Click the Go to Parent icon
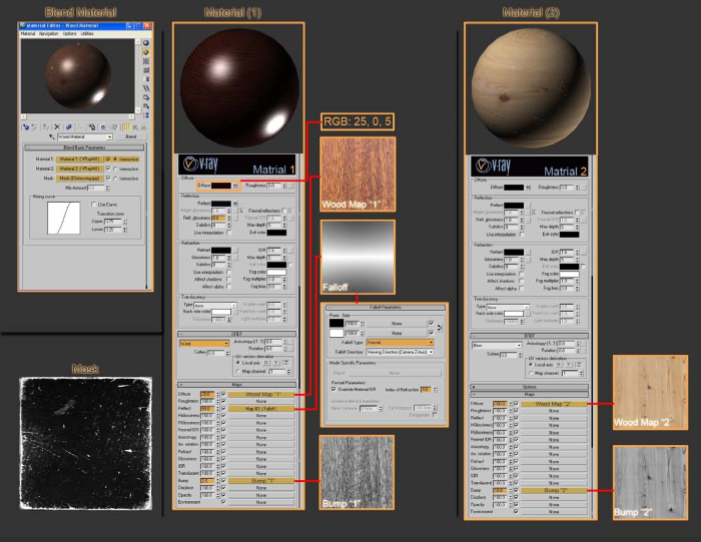 coord(135,127)
